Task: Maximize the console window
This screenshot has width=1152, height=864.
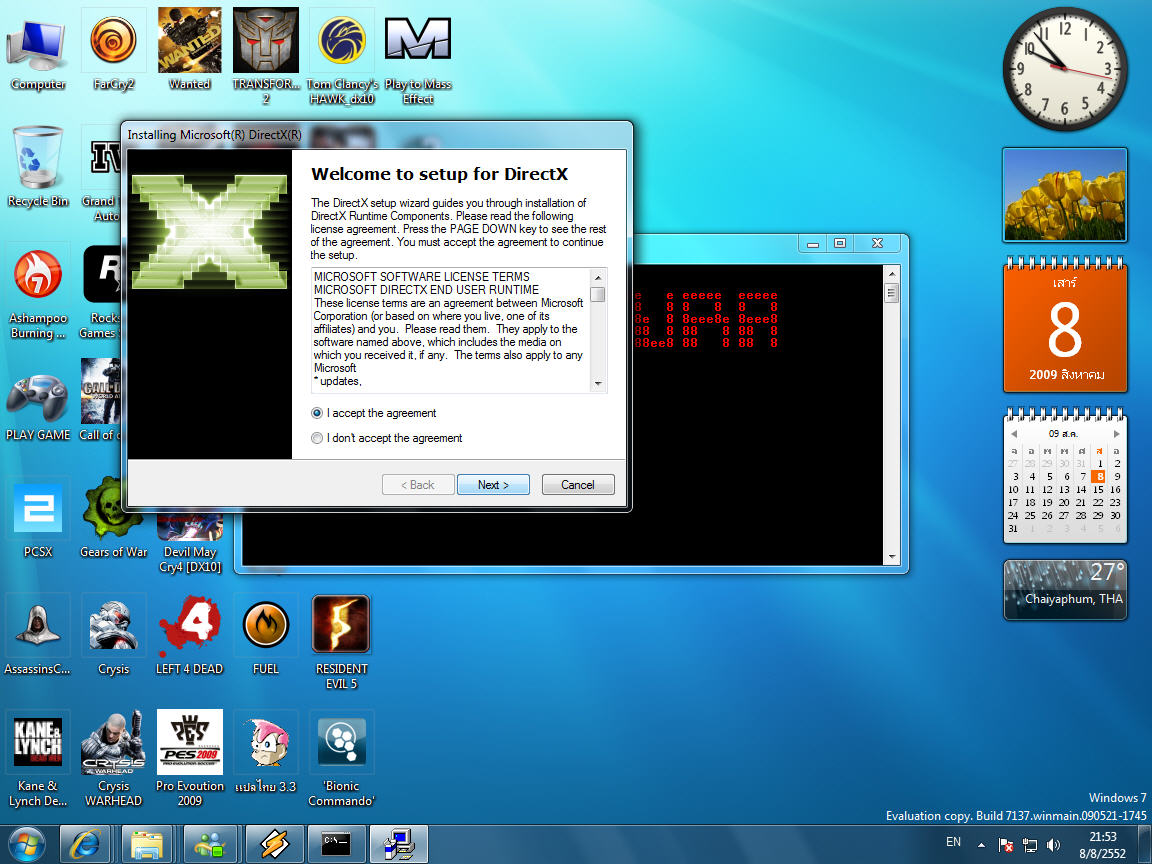Action: point(840,243)
